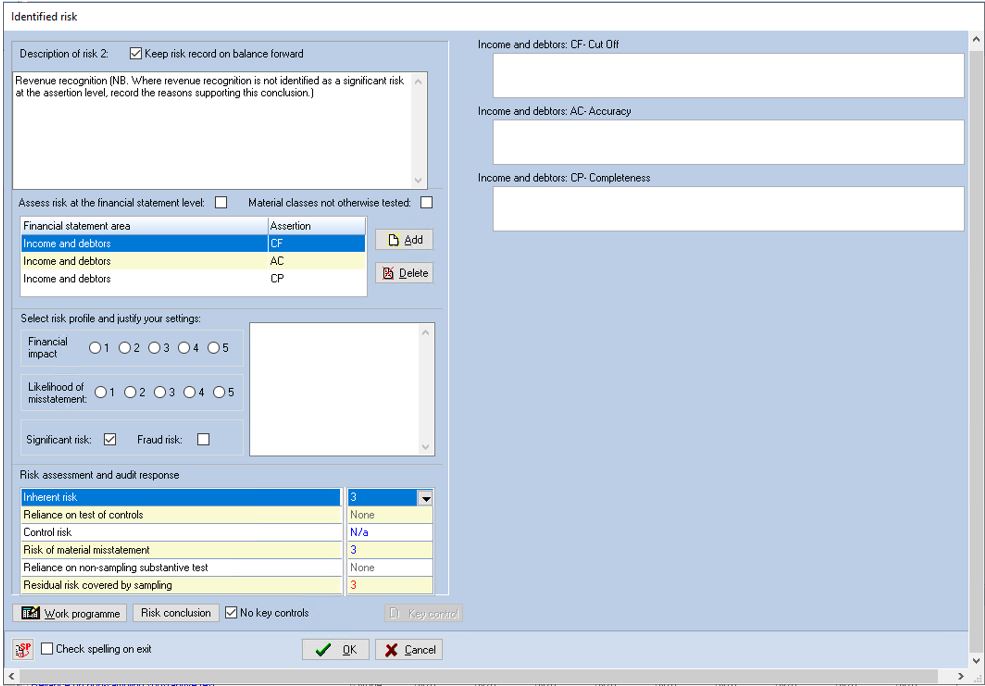Select Reliance on test of controls row
Image resolution: width=985 pixels, height=686 pixels.
pyautogui.click(x=181, y=514)
